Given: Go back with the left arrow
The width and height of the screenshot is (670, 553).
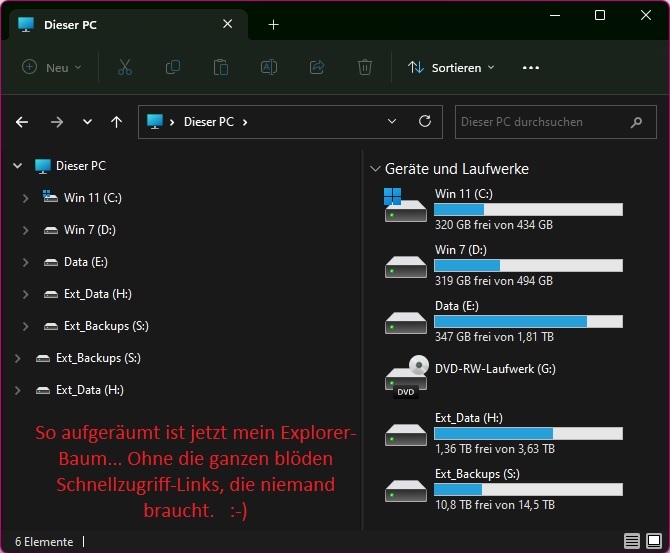Looking at the screenshot, I should click(22, 122).
